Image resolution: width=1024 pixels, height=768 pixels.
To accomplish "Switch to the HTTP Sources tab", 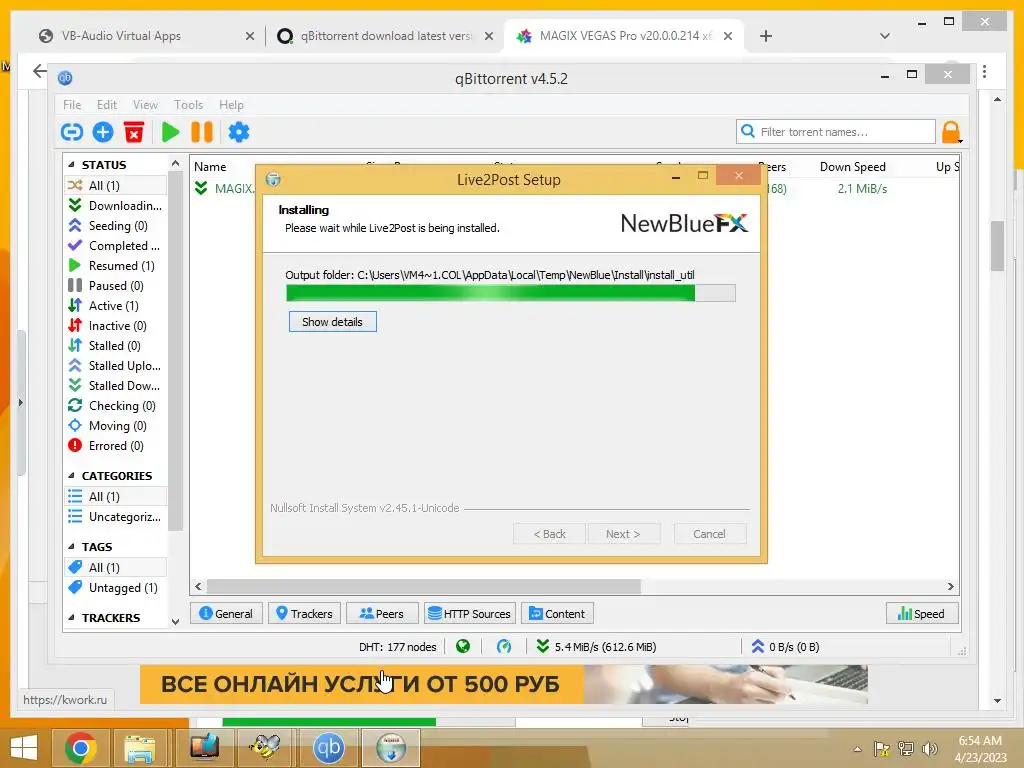I will tap(470, 614).
